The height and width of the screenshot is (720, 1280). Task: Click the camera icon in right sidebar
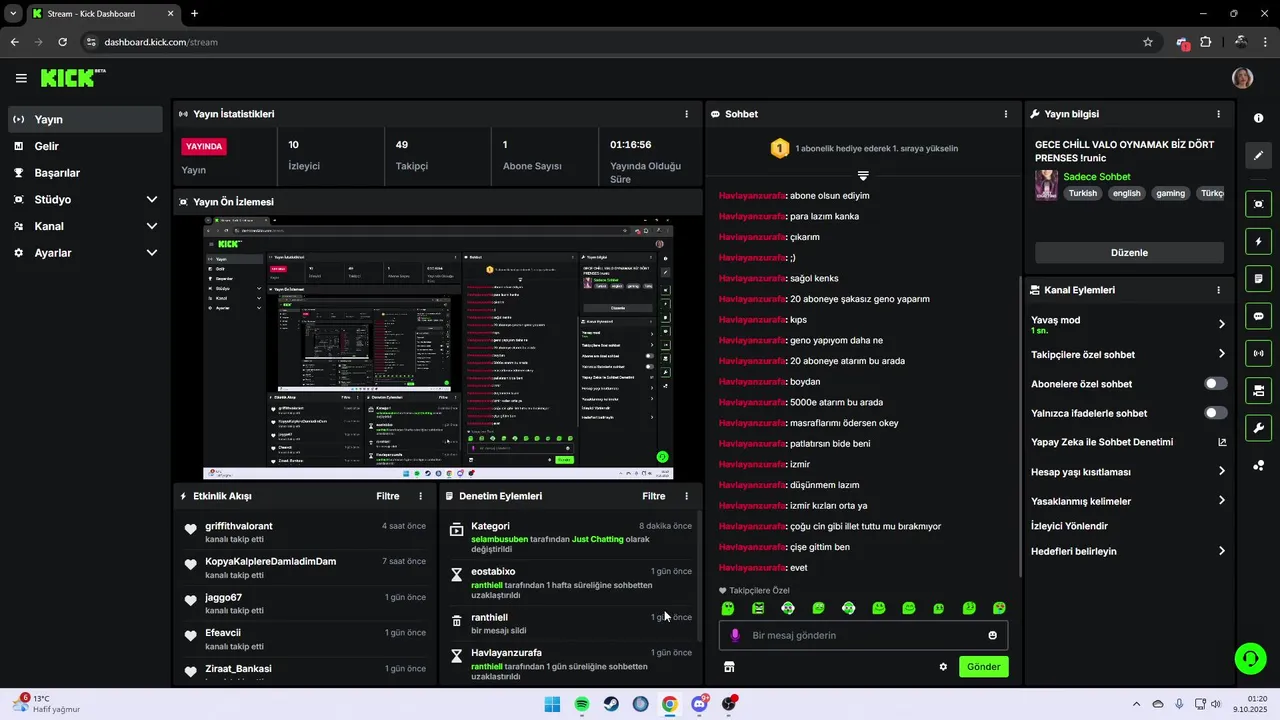coord(1258,390)
